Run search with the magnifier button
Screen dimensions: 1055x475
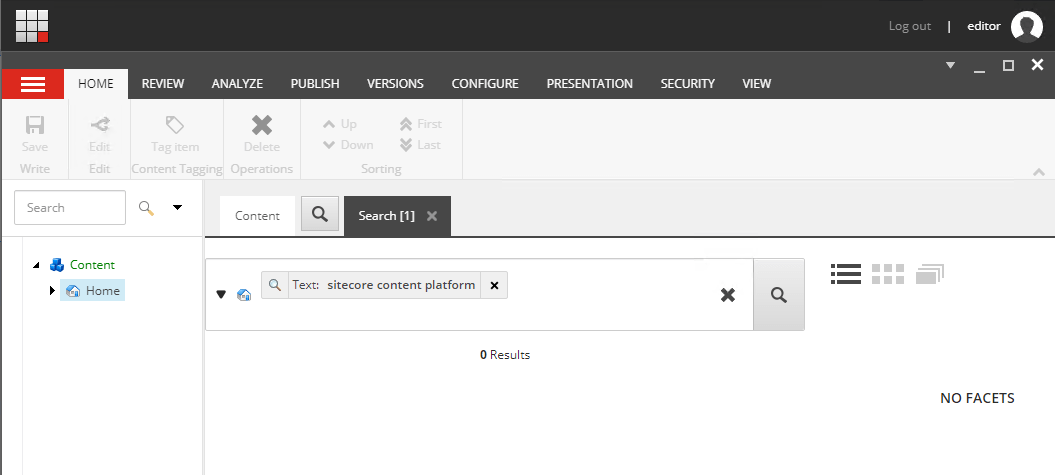click(x=778, y=295)
